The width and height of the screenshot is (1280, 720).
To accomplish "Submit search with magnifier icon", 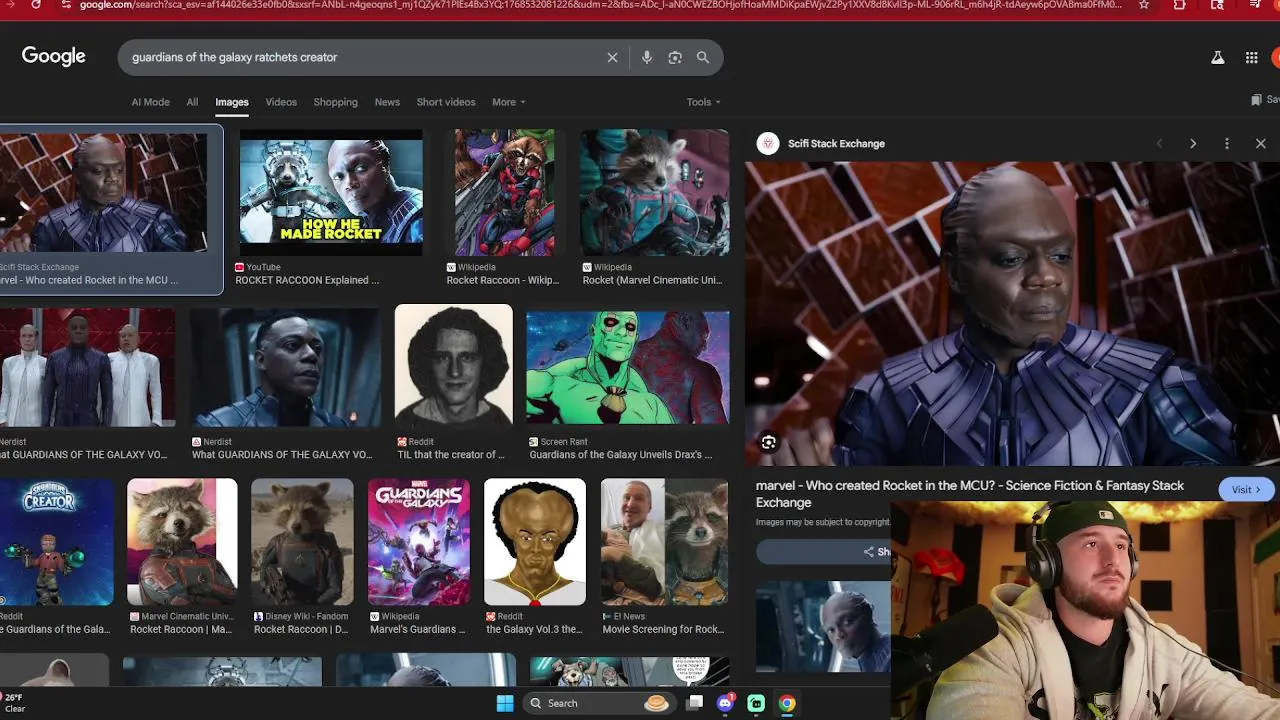I will 703,58.
